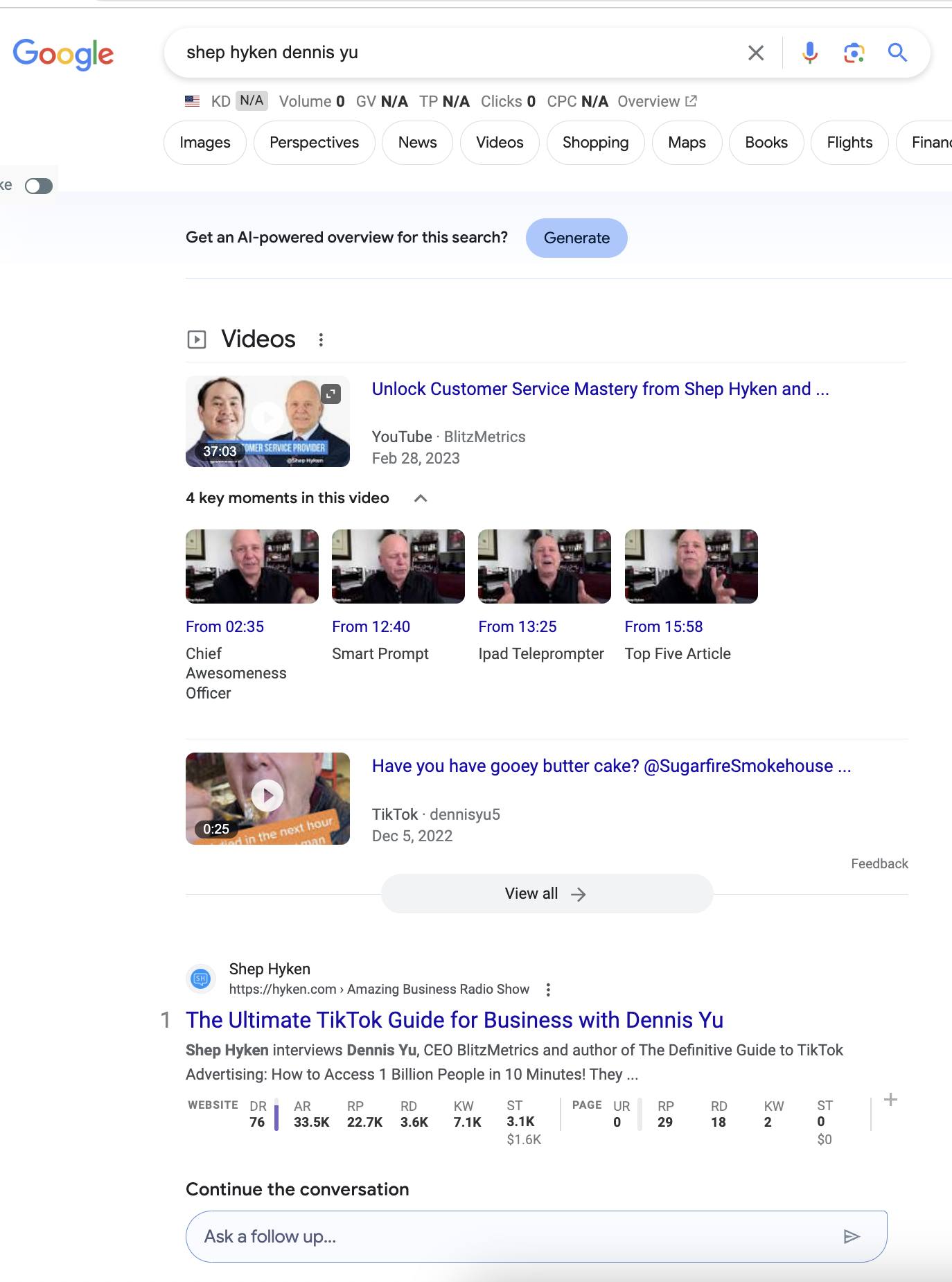Select the Perspectives filter tab
The width and height of the screenshot is (952, 1282).
click(314, 143)
